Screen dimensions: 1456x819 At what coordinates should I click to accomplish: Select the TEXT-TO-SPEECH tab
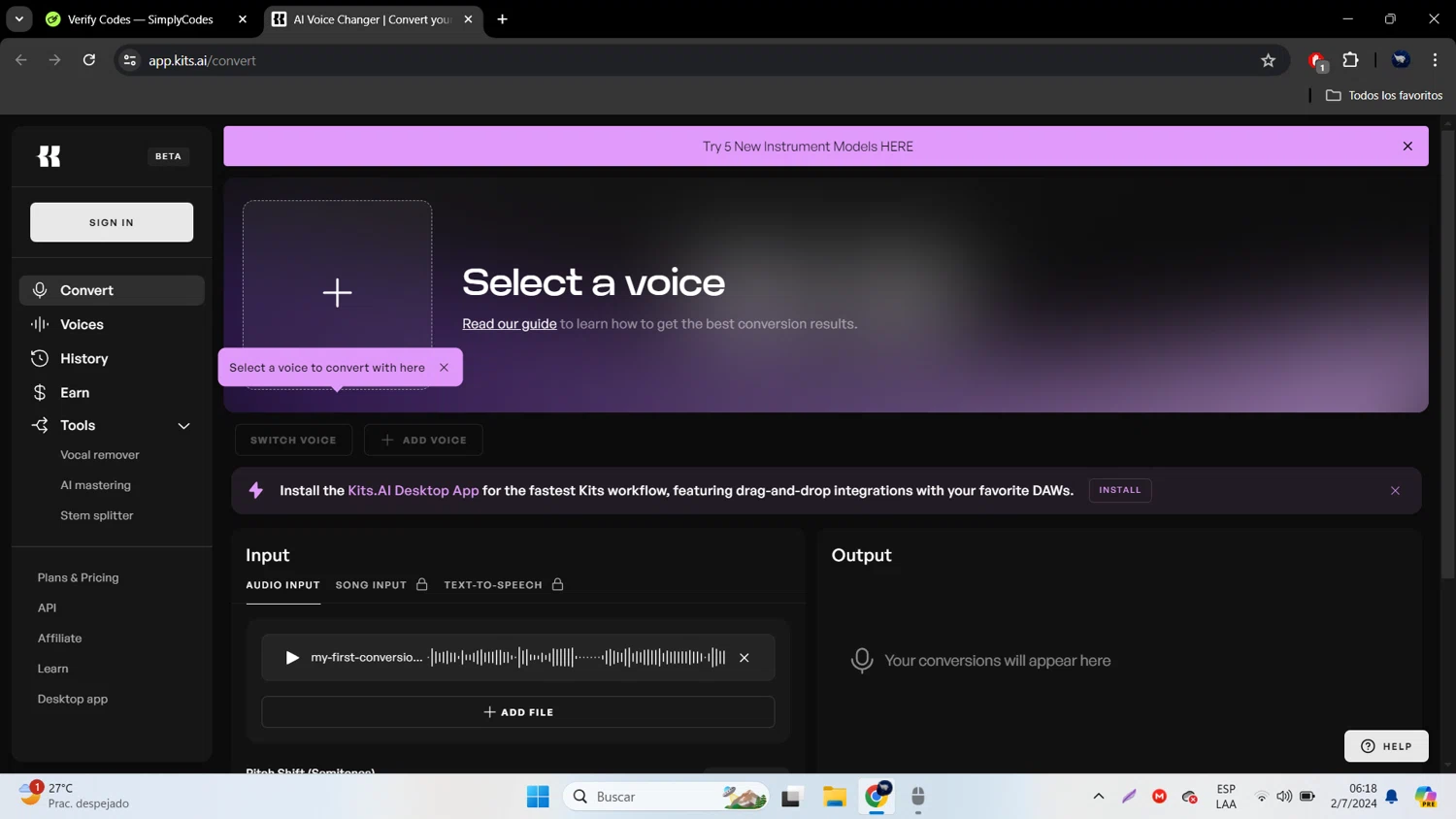[504, 585]
